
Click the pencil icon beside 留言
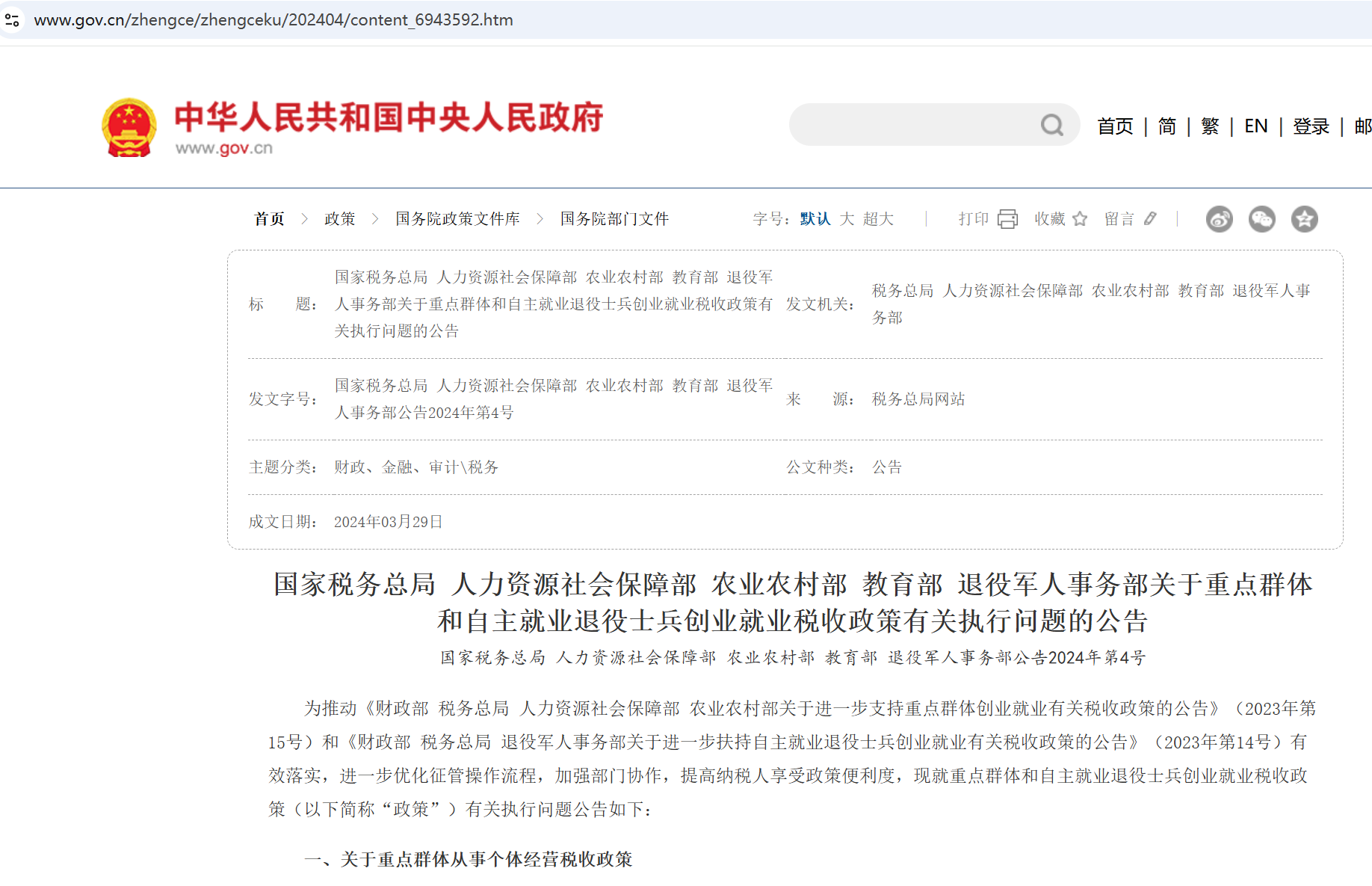[x=1151, y=218]
